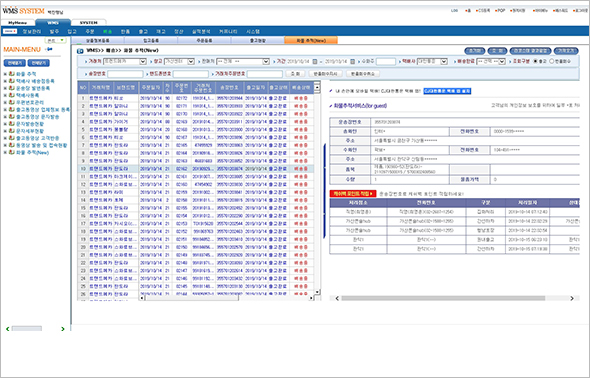Open the 시스템 menu in the blue bar
The height and width of the screenshot is (378, 590).
(x=253, y=32)
